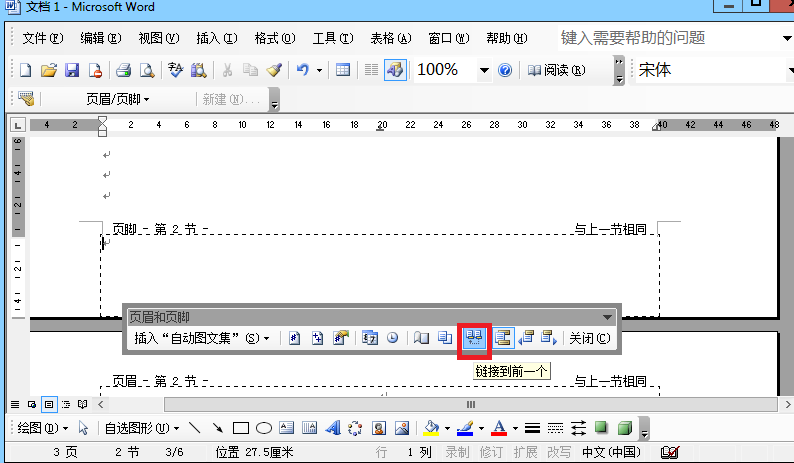Create a new blank document
Image resolution: width=794 pixels, height=463 pixels.
(x=25, y=70)
